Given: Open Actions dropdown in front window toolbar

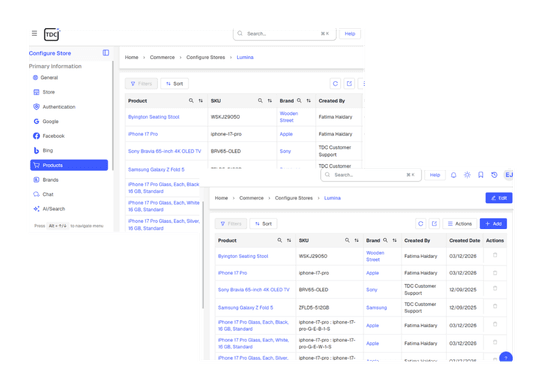Looking at the screenshot, I should click(460, 224).
